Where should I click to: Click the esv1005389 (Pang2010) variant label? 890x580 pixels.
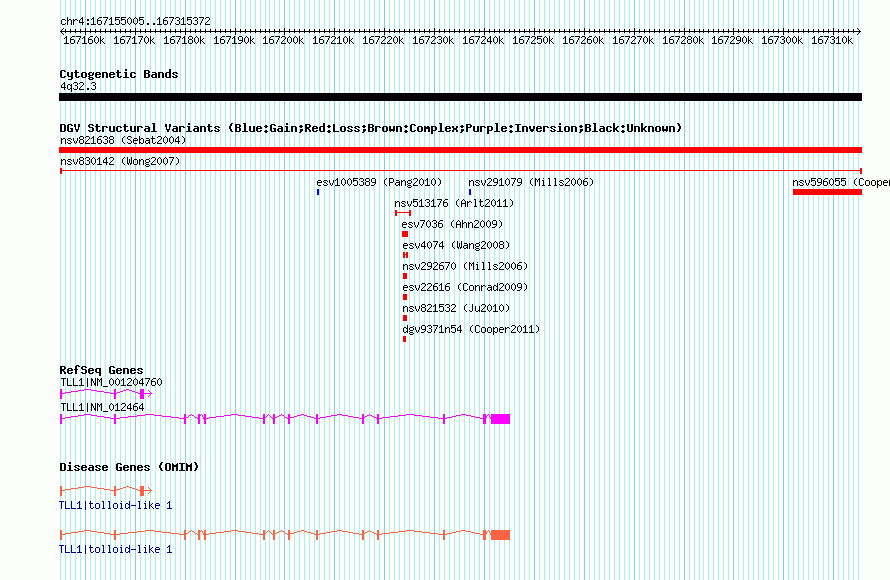tap(379, 182)
